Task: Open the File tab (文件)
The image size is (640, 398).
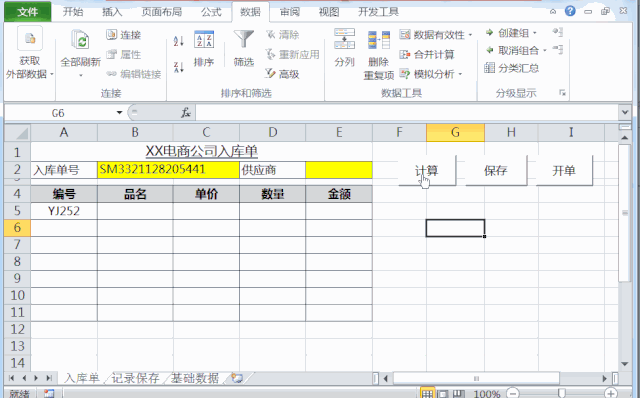Action: point(28,12)
